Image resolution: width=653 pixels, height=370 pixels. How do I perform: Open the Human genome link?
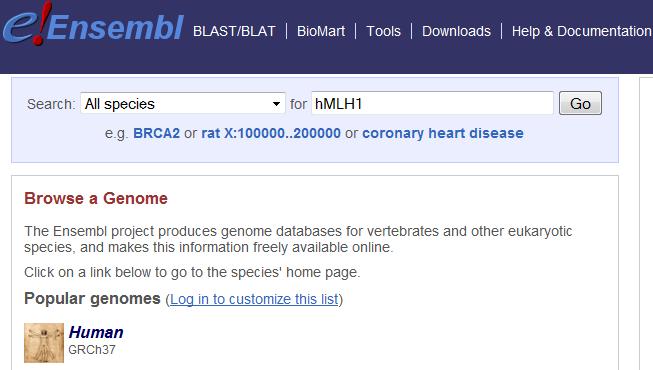click(96, 332)
